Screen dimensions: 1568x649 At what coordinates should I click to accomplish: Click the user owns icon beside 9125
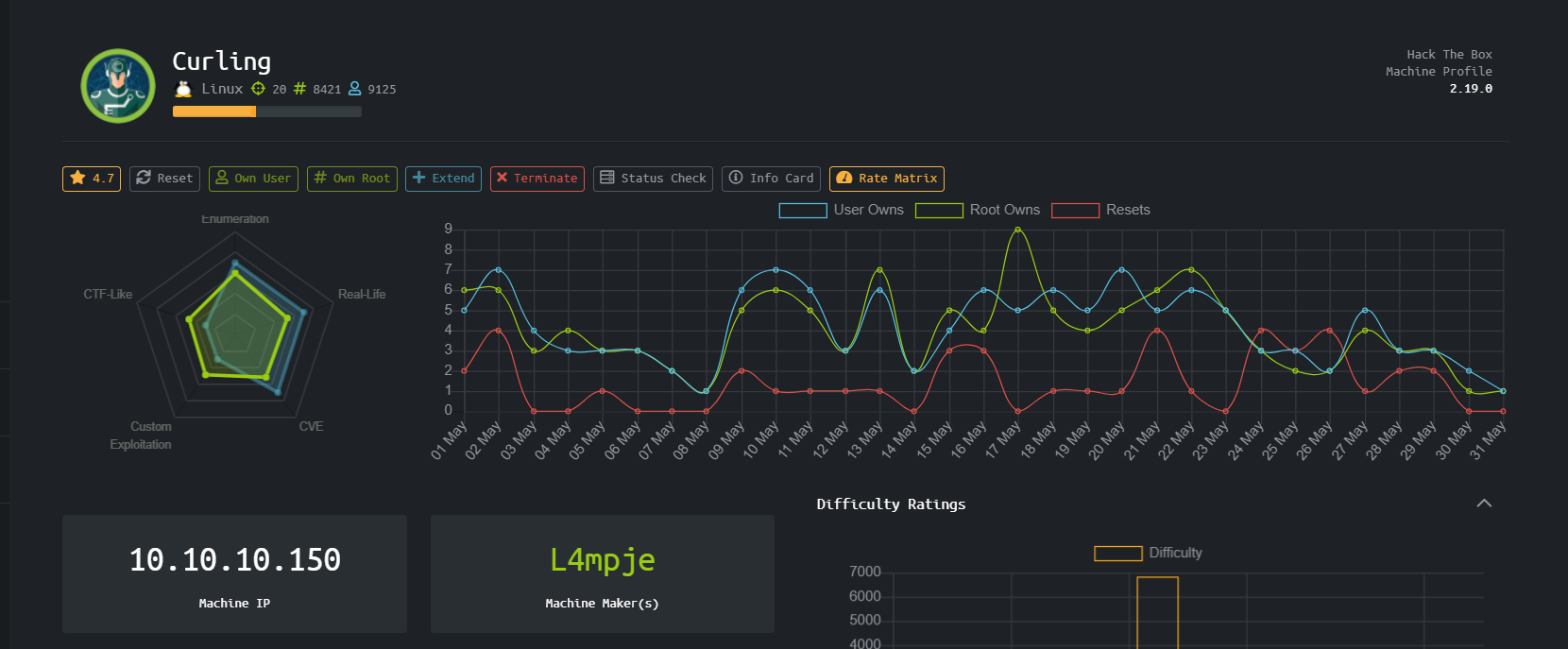pos(355,89)
